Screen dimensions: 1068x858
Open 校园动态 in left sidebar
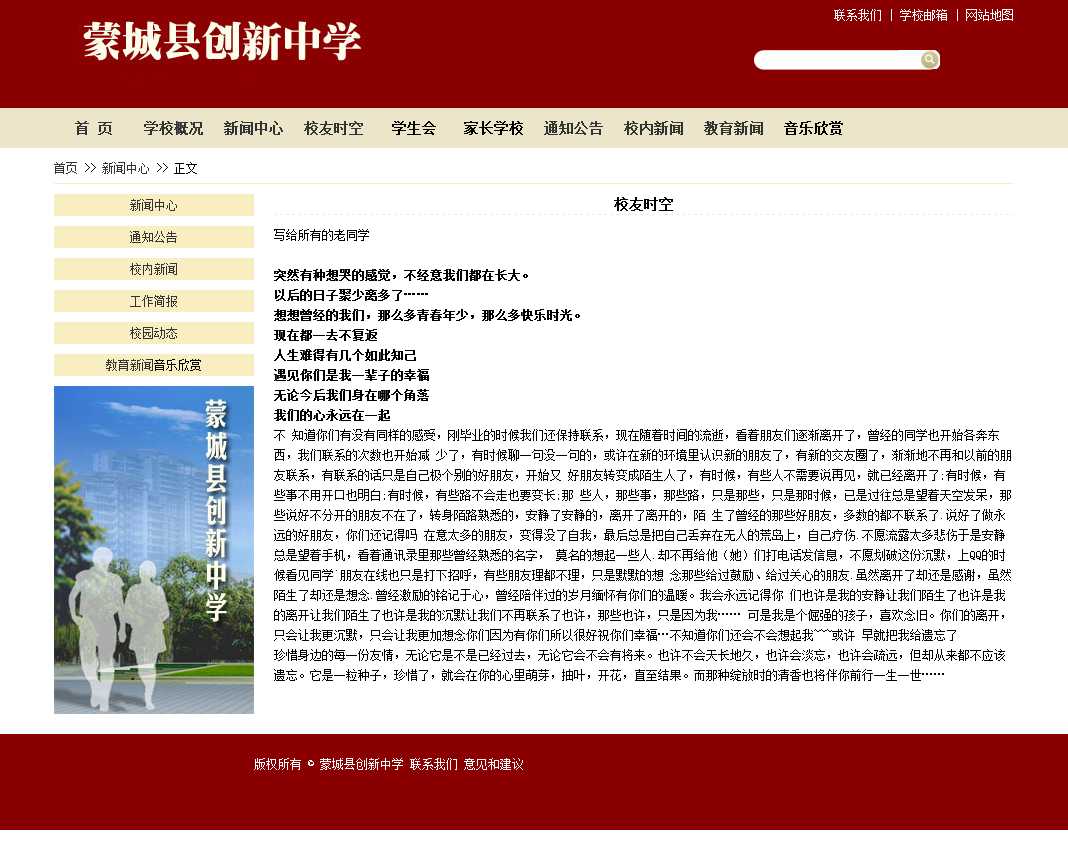[153, 334]
